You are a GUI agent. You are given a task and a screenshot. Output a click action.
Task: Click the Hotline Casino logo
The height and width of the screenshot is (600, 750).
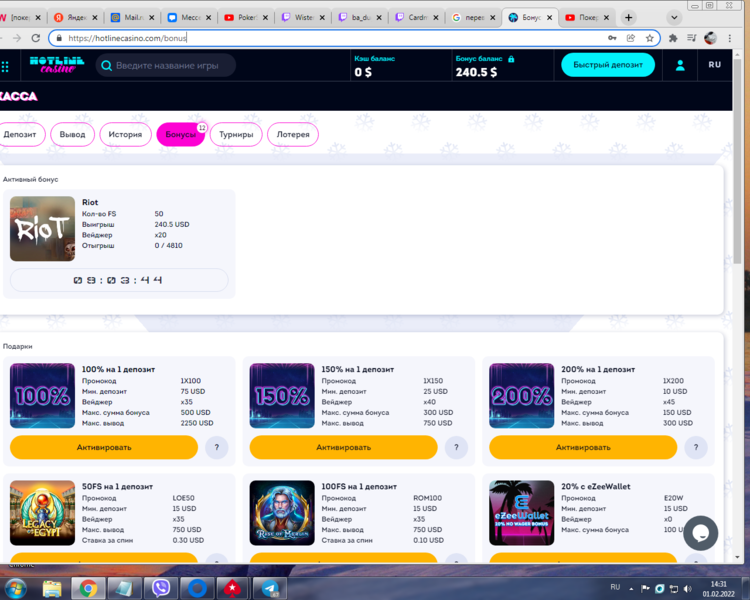click(x=49, y=65)
